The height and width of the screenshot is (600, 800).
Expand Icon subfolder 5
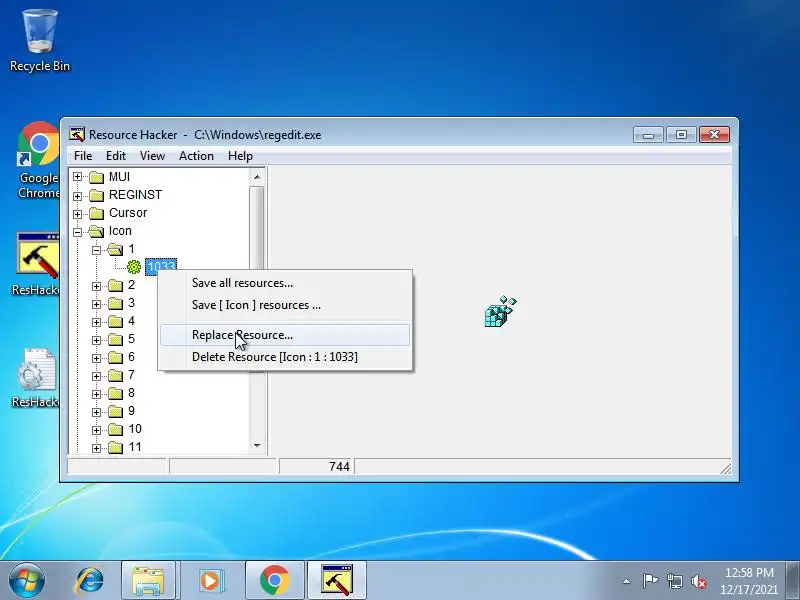tap(96, 340)
